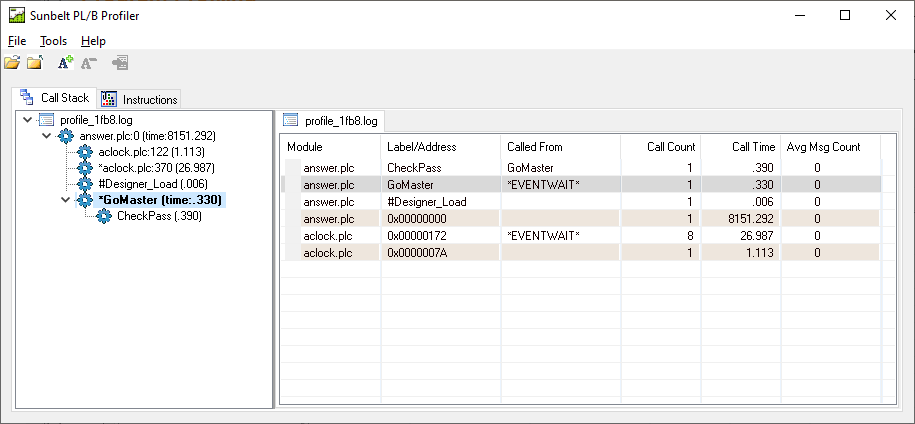Switch to the Instructions tab
This screenshot has height=424, width=915.
click(x=140, y=99)
